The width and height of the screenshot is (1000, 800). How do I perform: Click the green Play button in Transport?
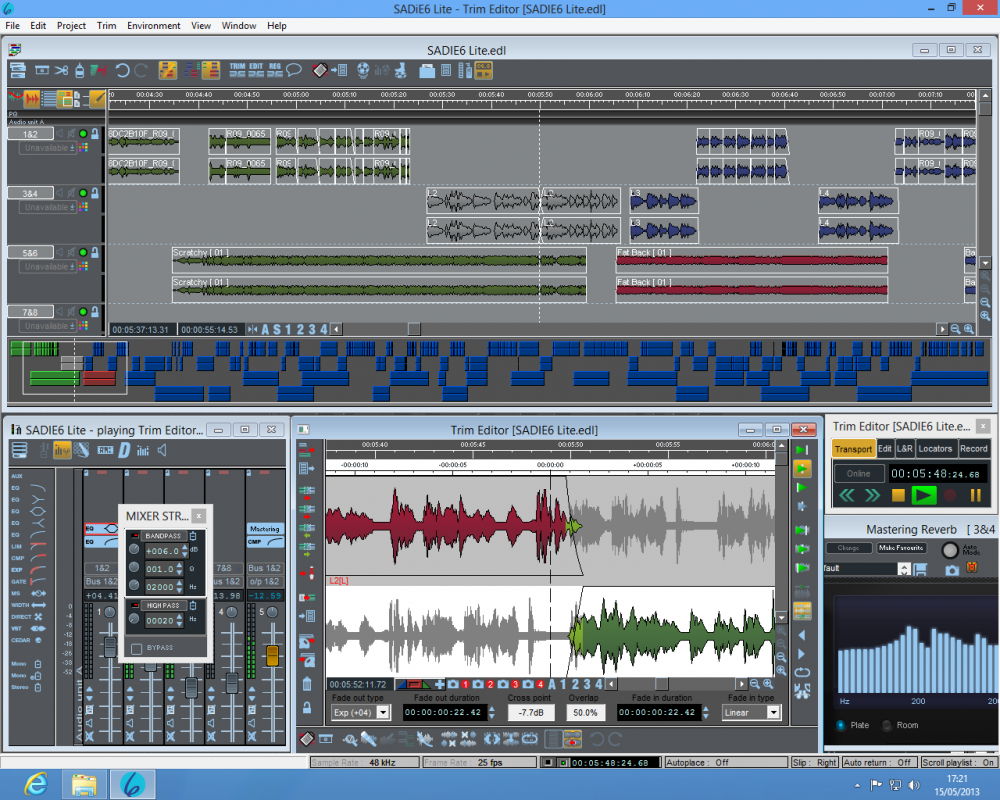pyautogui.click(x=923, y=495)
